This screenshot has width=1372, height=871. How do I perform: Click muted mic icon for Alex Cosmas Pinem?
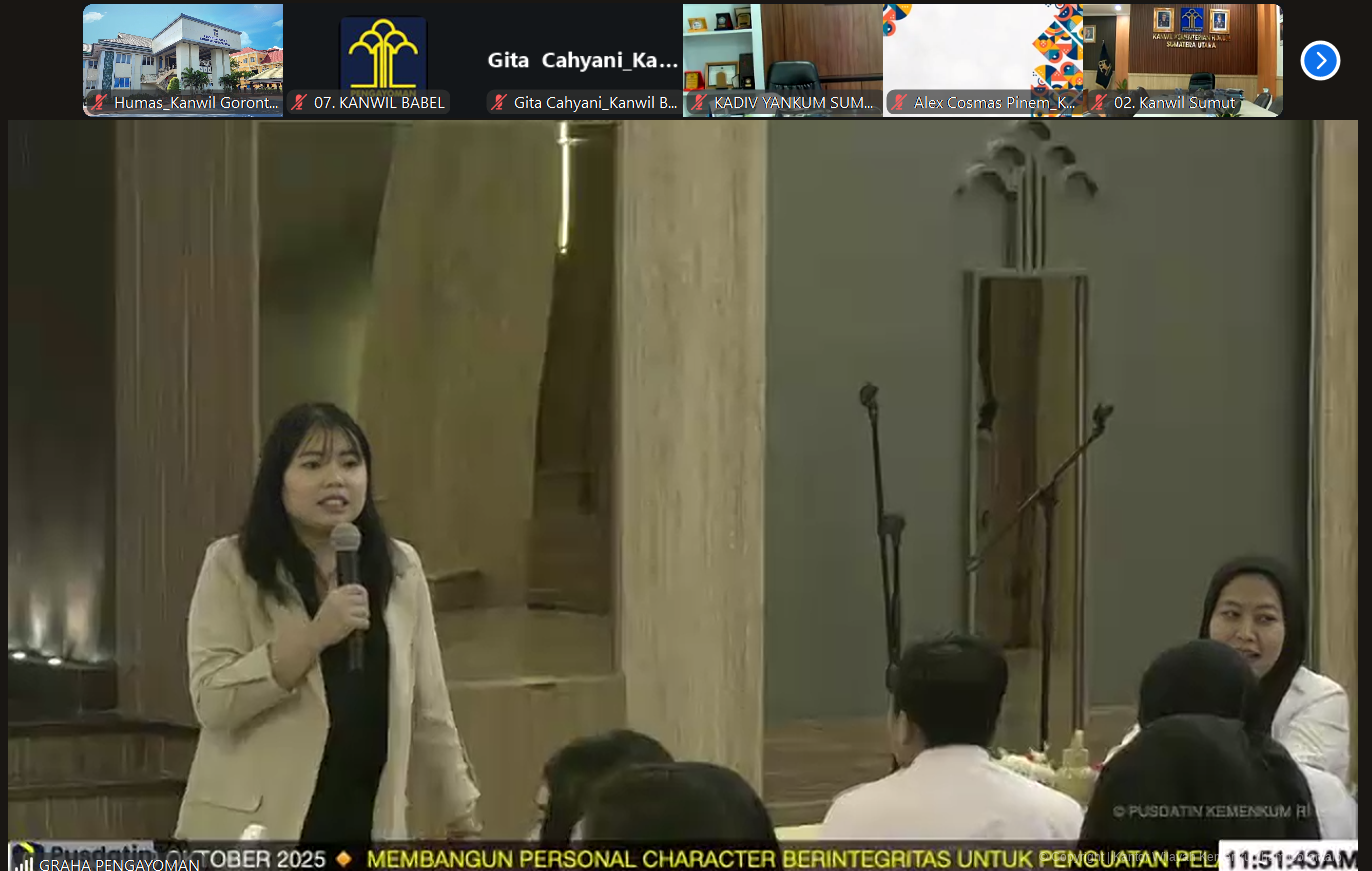[899, 103]
